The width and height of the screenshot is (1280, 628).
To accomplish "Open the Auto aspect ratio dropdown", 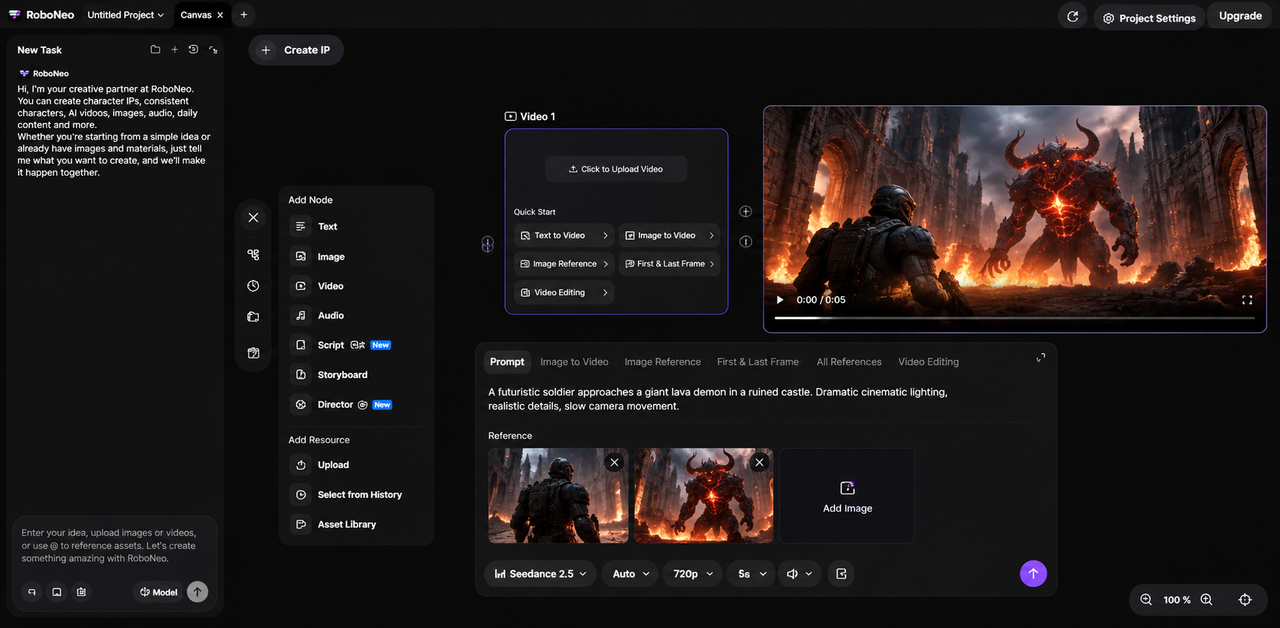I will tap(631, 574).
